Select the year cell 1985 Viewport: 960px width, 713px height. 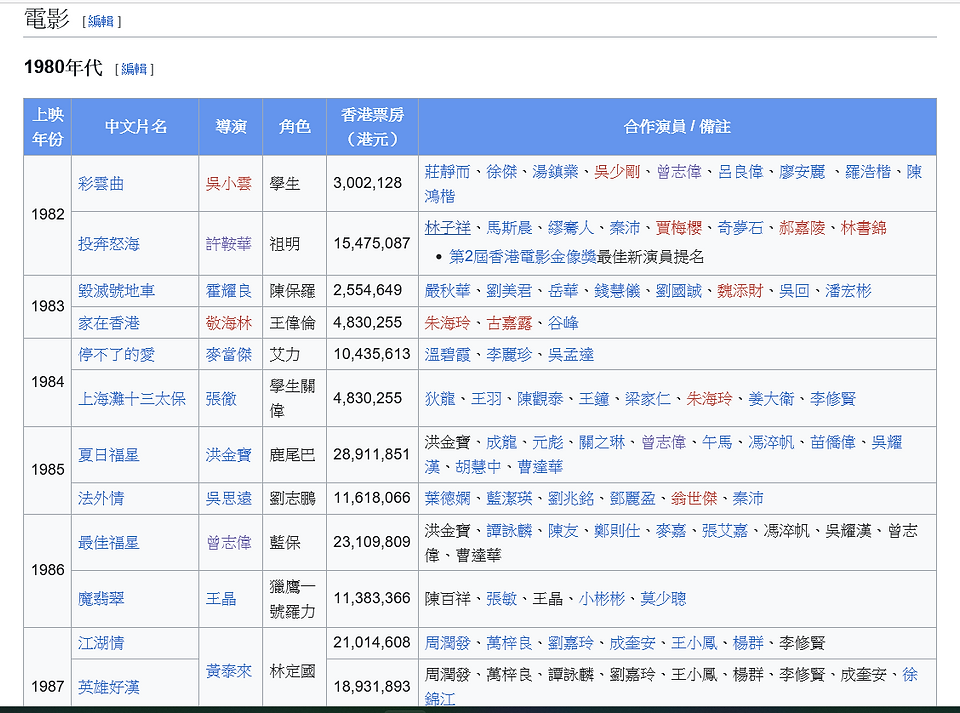[x=48, y=469]
